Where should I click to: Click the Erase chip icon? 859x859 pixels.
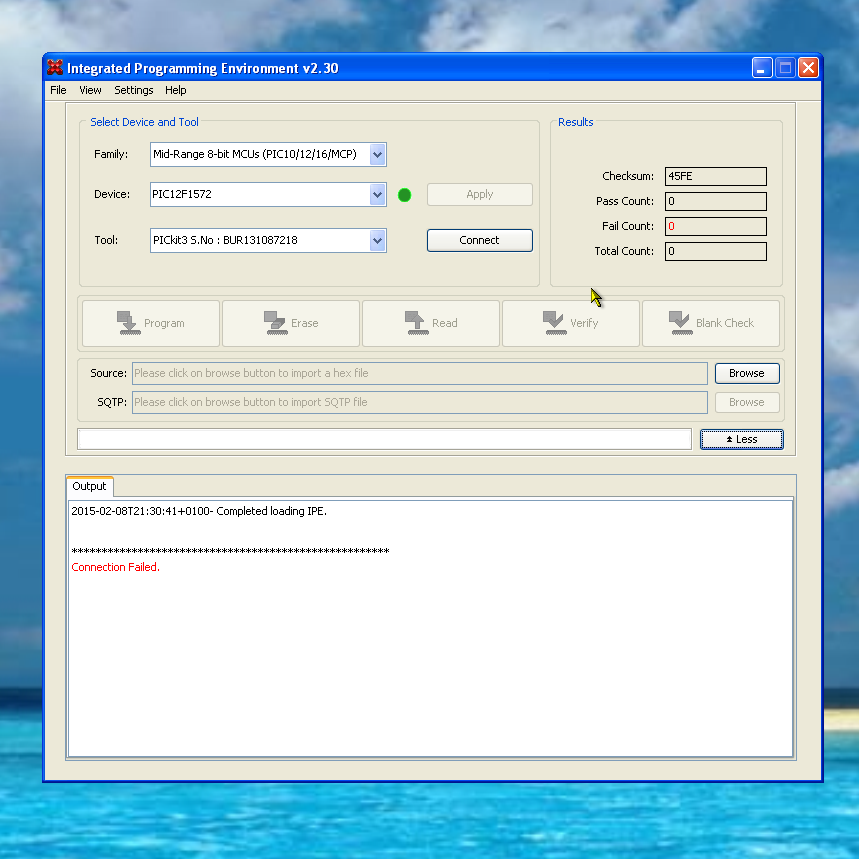(276, 323)
